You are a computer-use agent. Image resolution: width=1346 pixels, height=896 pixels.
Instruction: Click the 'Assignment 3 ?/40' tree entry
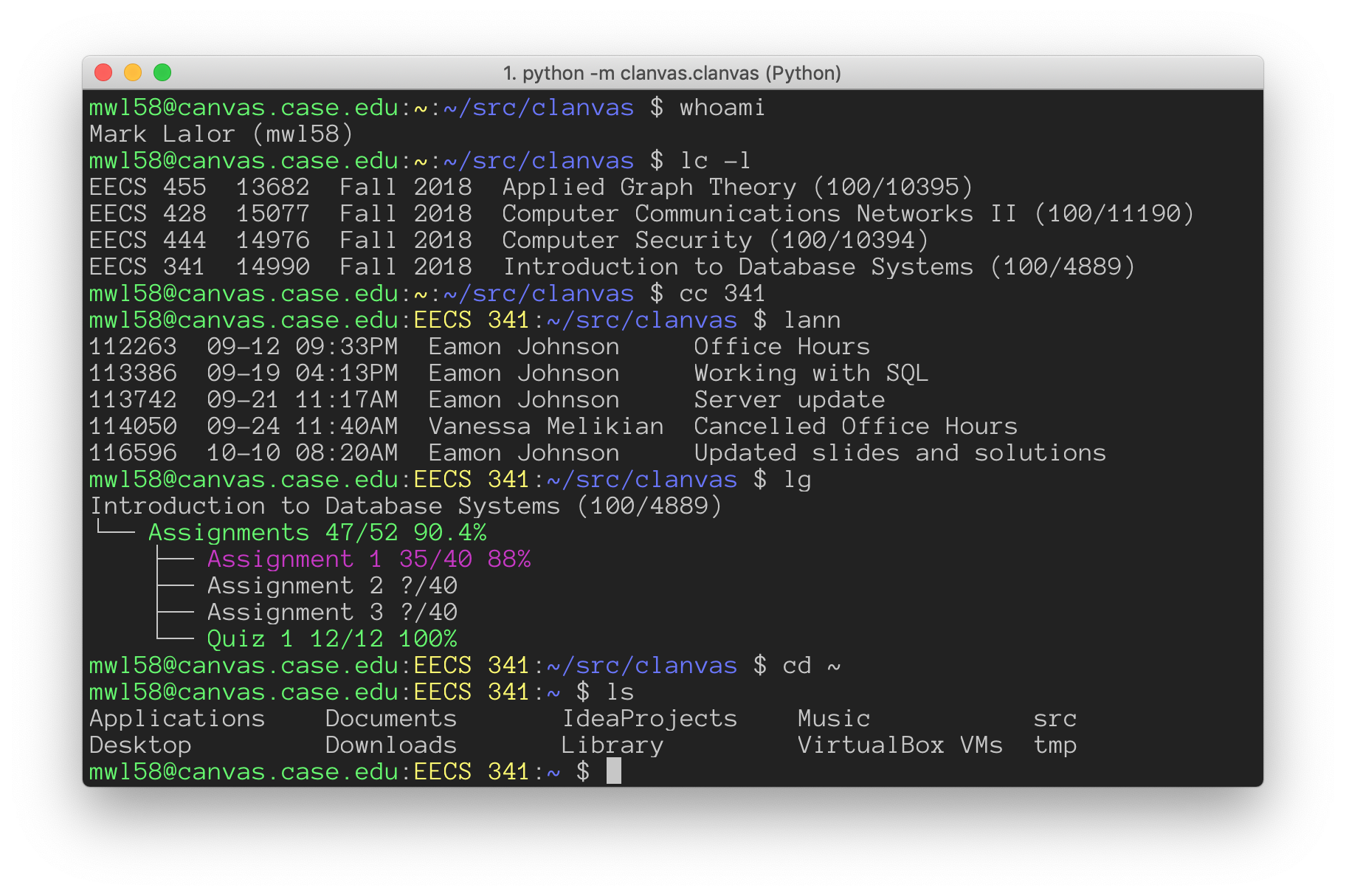click(x=332, y=613)
